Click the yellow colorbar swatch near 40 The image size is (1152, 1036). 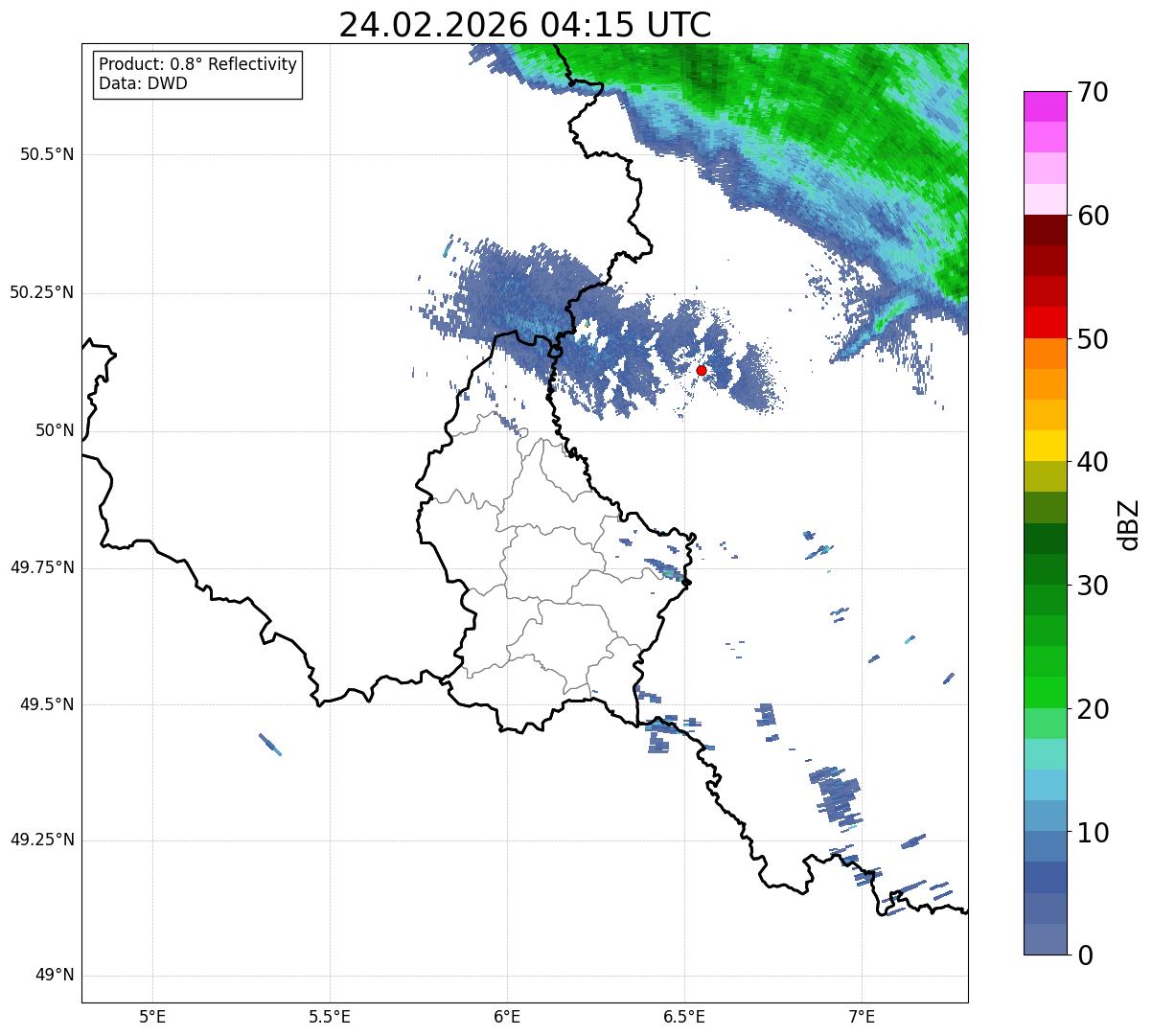pyautogui.click(x=1045, y=447)
